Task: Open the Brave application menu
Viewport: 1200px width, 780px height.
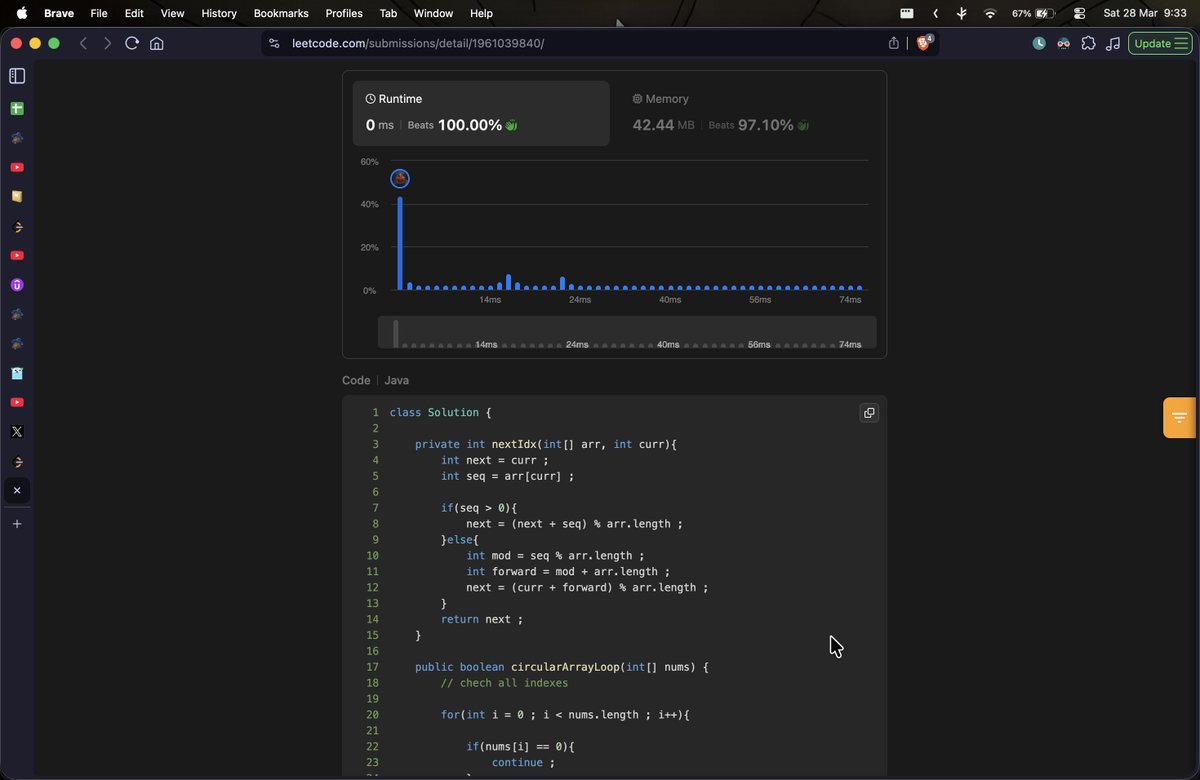Action: pos(59,13)
